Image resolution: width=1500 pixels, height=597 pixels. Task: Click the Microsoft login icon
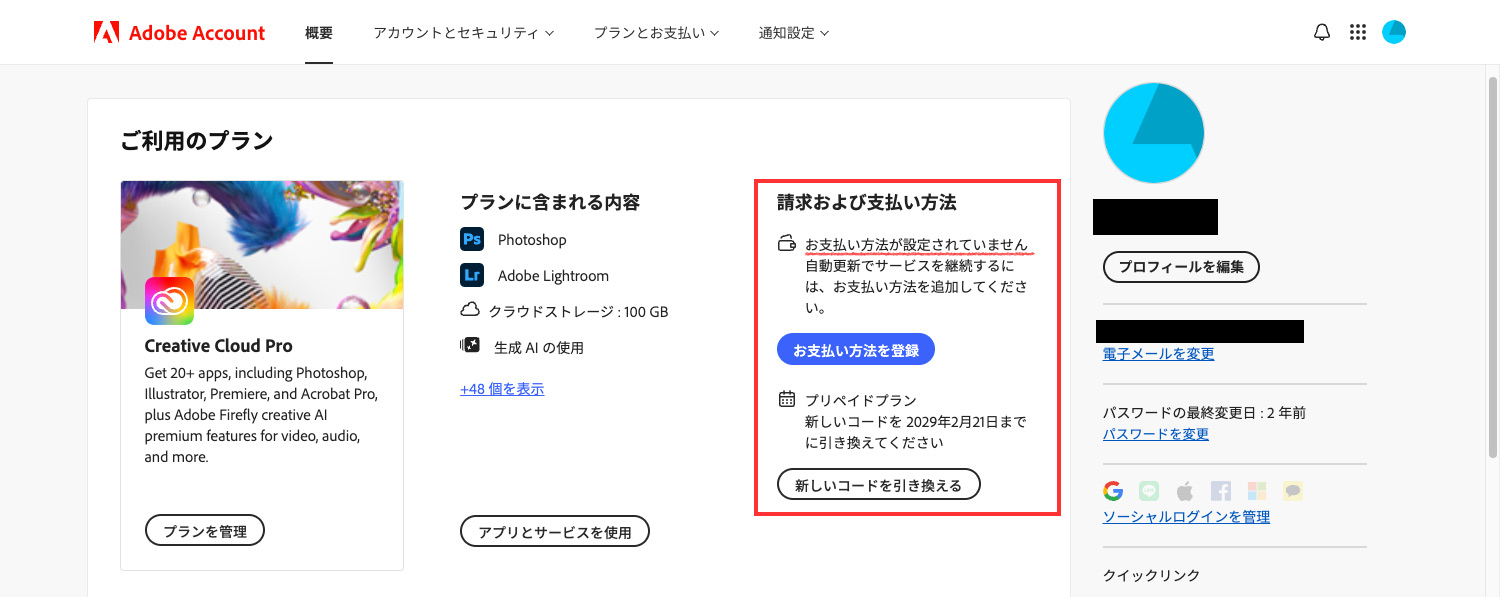[x=1257, y=491]
